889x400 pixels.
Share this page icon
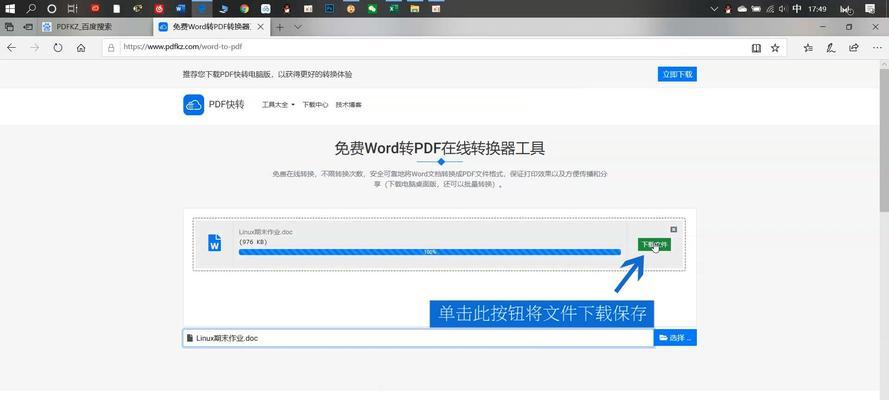[x=853, y=48]
